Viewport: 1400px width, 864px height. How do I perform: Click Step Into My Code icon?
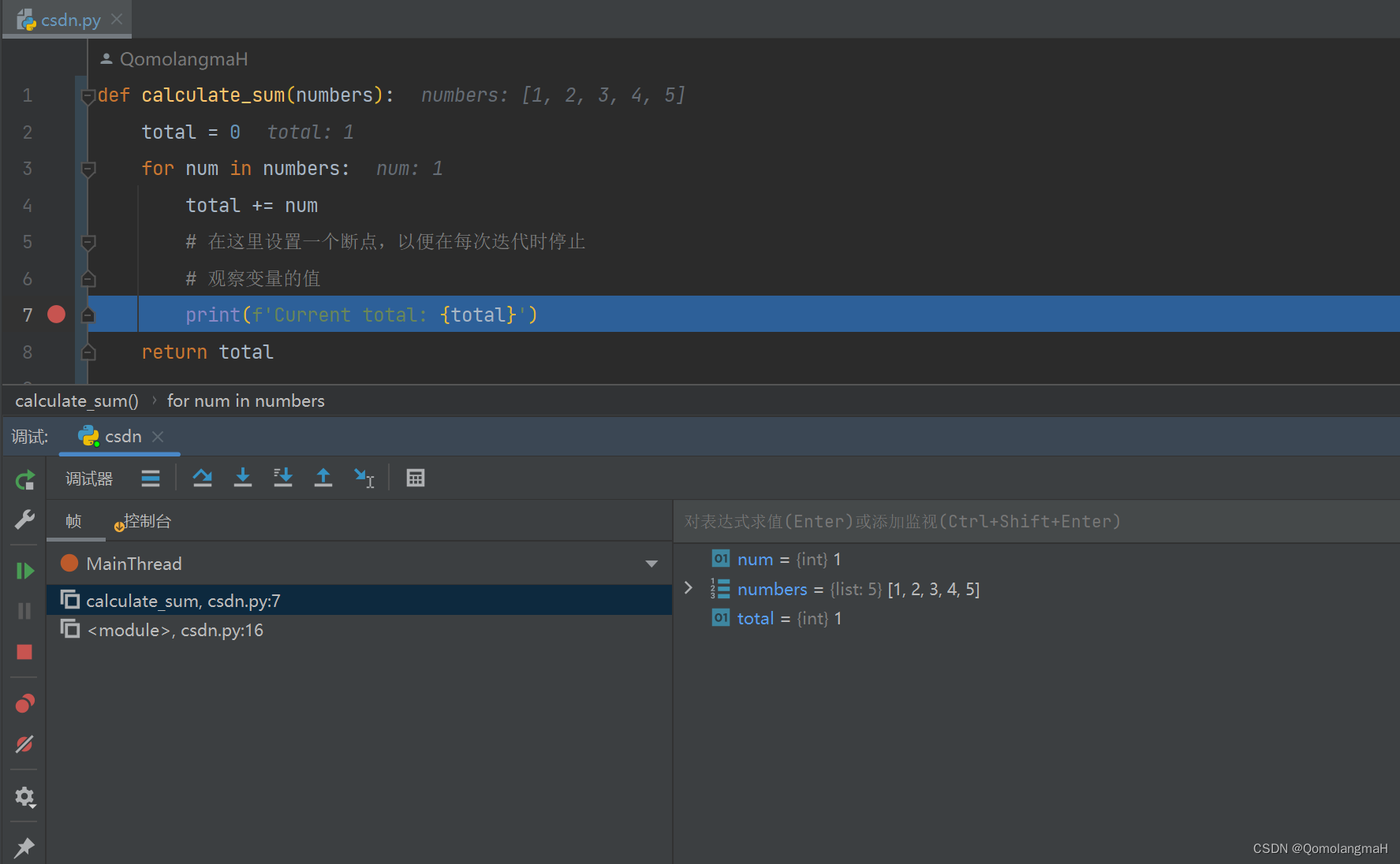point(282,478)
